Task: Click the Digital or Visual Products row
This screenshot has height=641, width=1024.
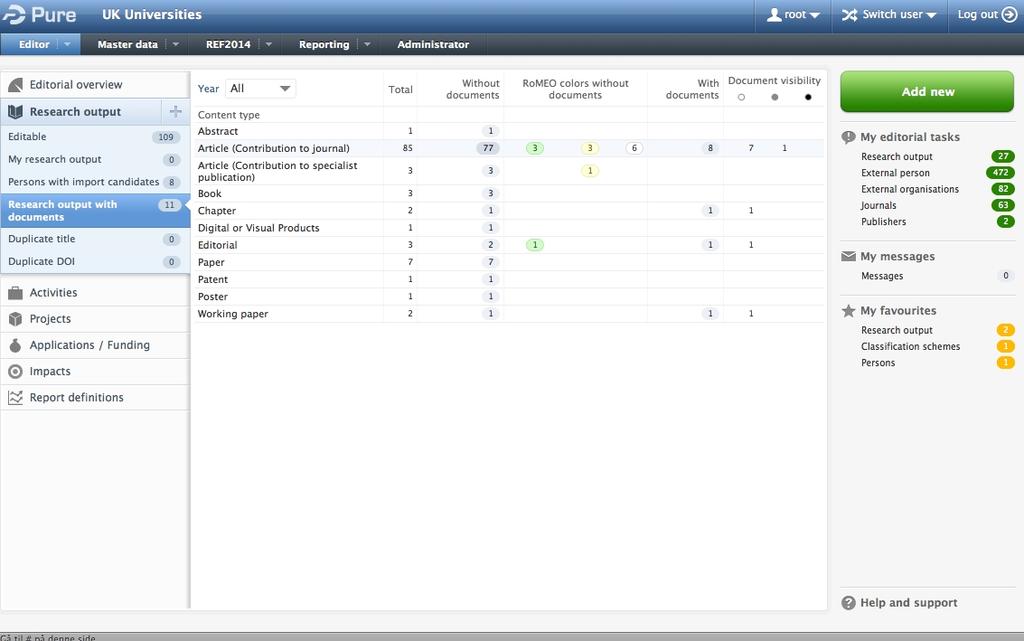Action: 509,228
